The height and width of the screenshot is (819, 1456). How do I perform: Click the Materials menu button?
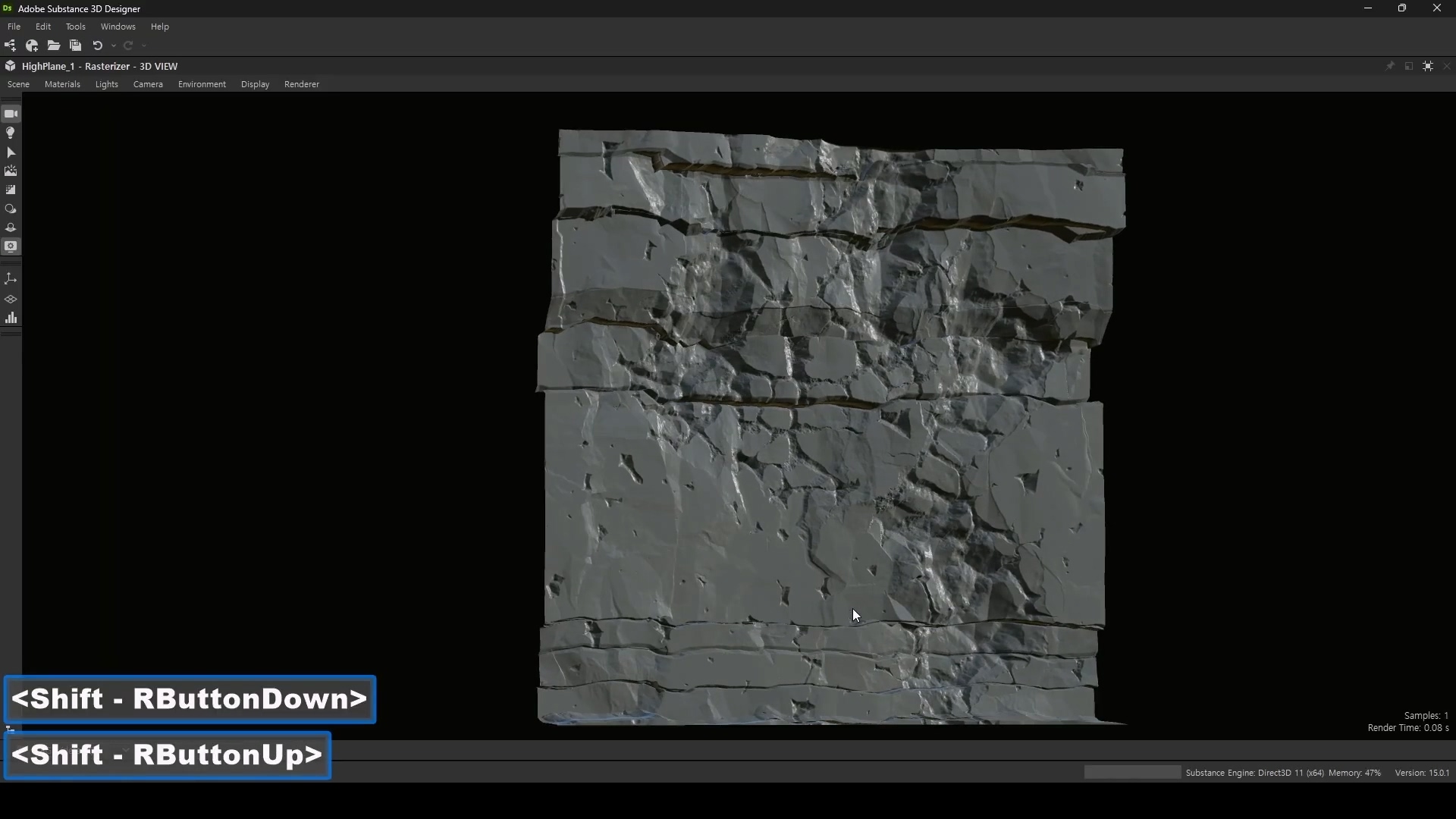point(62,84)
